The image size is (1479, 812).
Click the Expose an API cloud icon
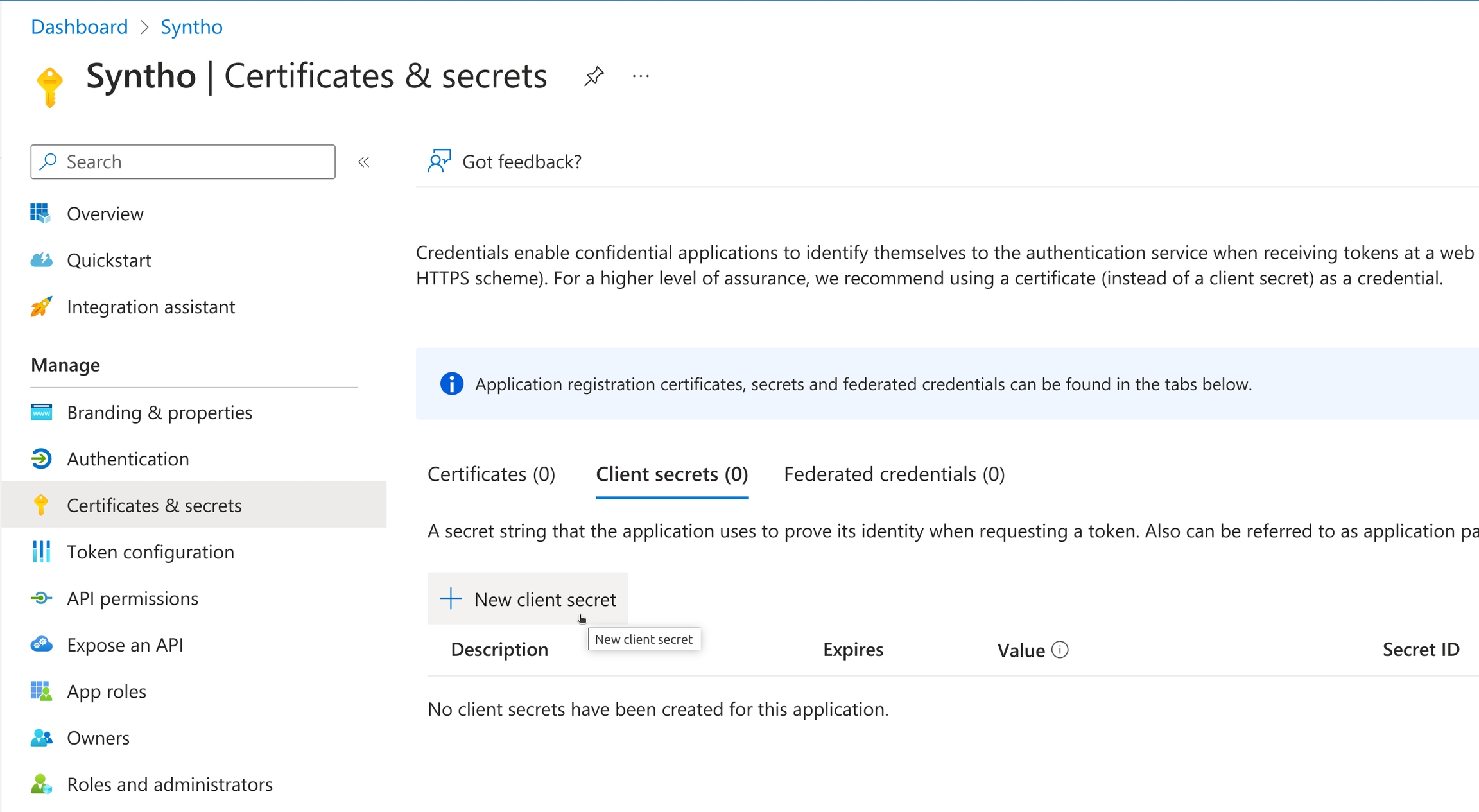[x=42, y=644]
